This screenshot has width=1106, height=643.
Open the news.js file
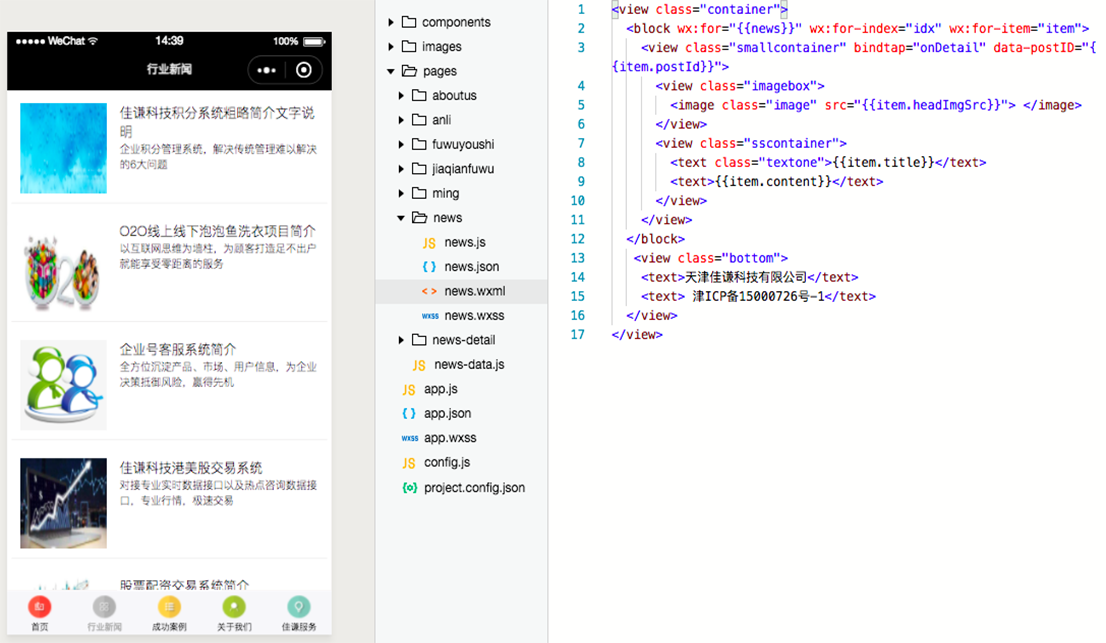(x=465, y=242)
